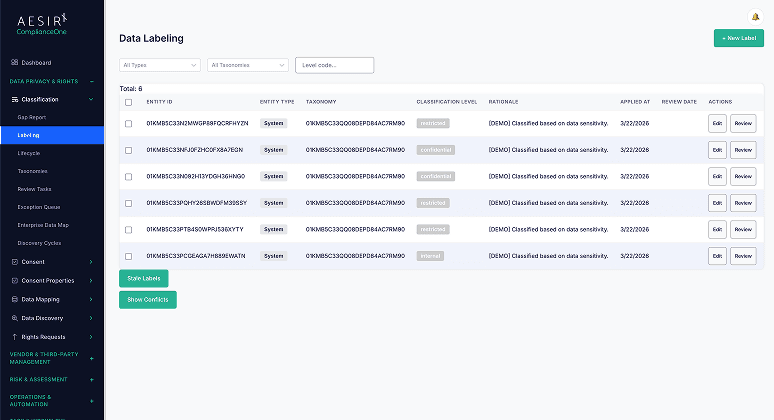The image size is (774, 420).
Task: Open the notifications bell icon
Action: point(754,16)
